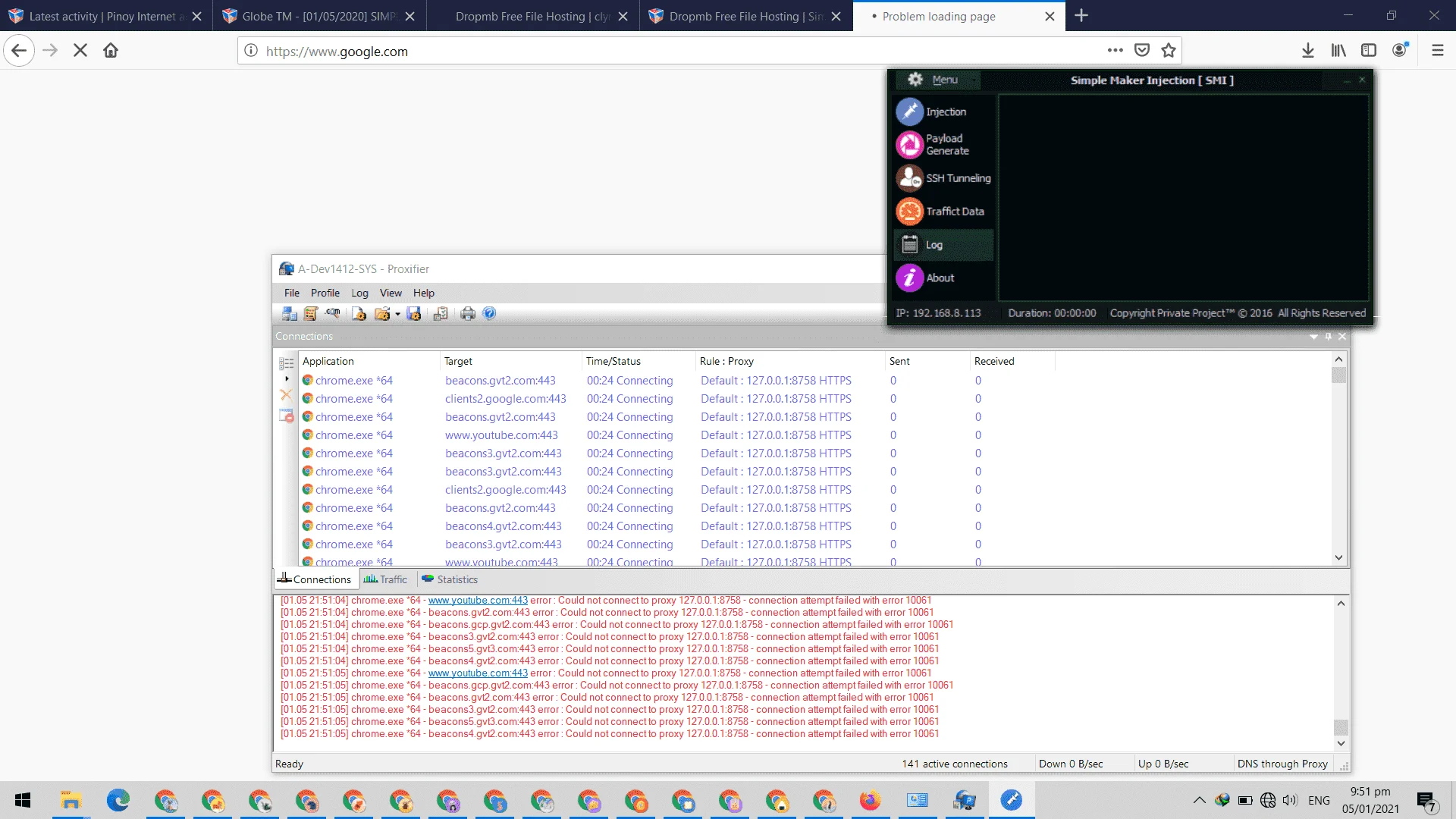Sort connections by Application column header

pos(369,362)
